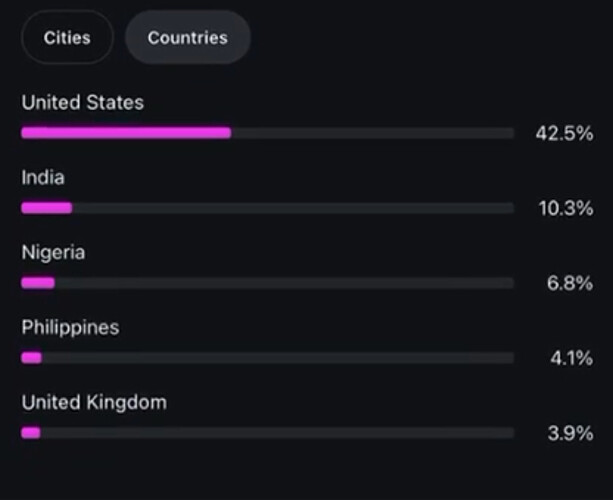Select the Countries tab
The height and width of the screenshot is (500, 613).
[x=187, y=38]
